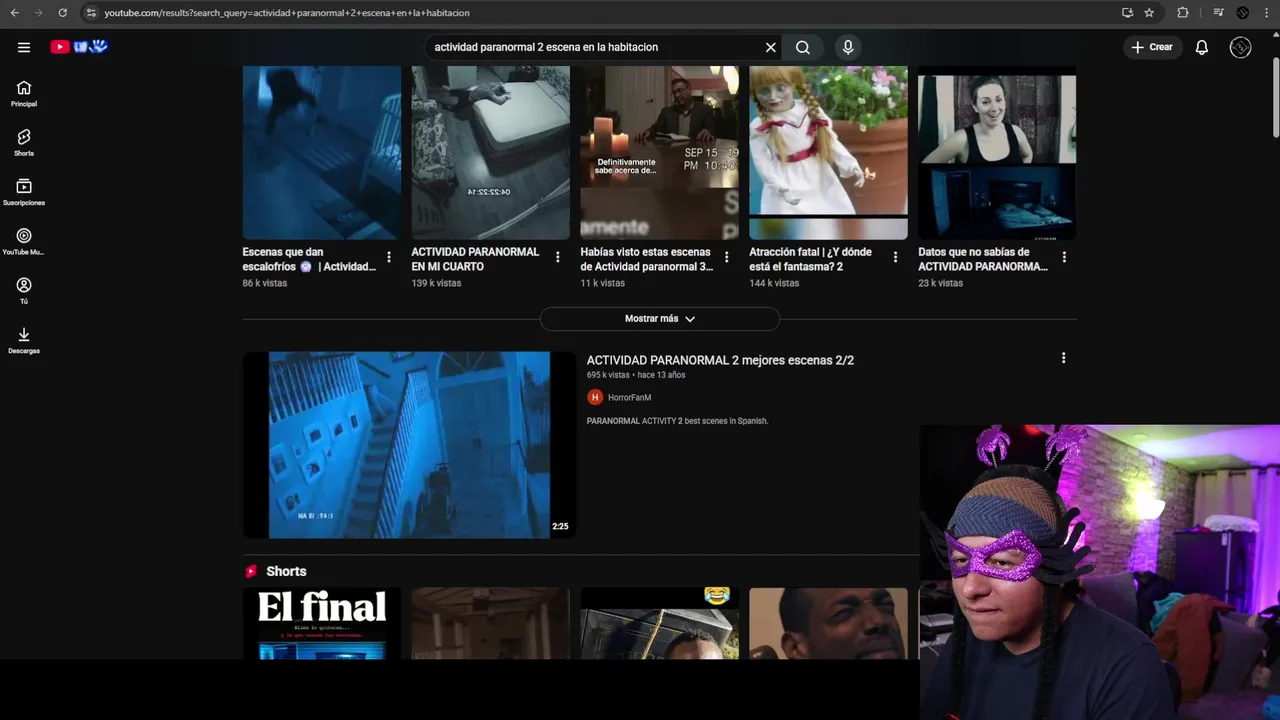Open title 'Habías visto estas escenas de Actividad paranormal'
Viewport: 1280px width, 720px height.
pyautogui.click(x=647, y=259)
